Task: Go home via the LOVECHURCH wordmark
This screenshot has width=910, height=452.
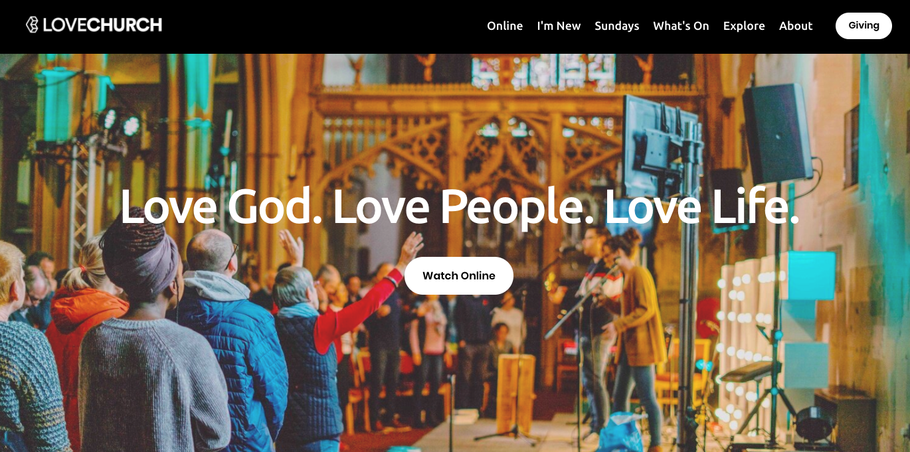Action: (x=102, y=25)
